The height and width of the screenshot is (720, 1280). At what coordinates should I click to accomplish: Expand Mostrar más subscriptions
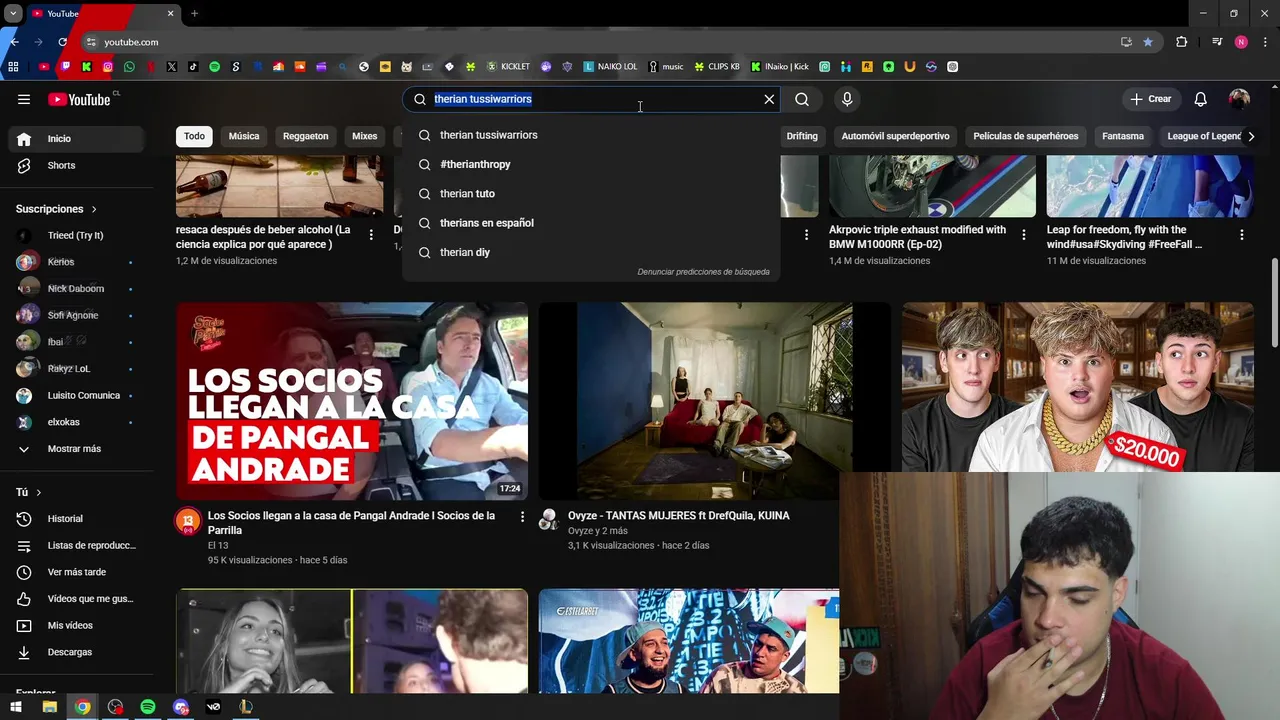pos(75,449)
